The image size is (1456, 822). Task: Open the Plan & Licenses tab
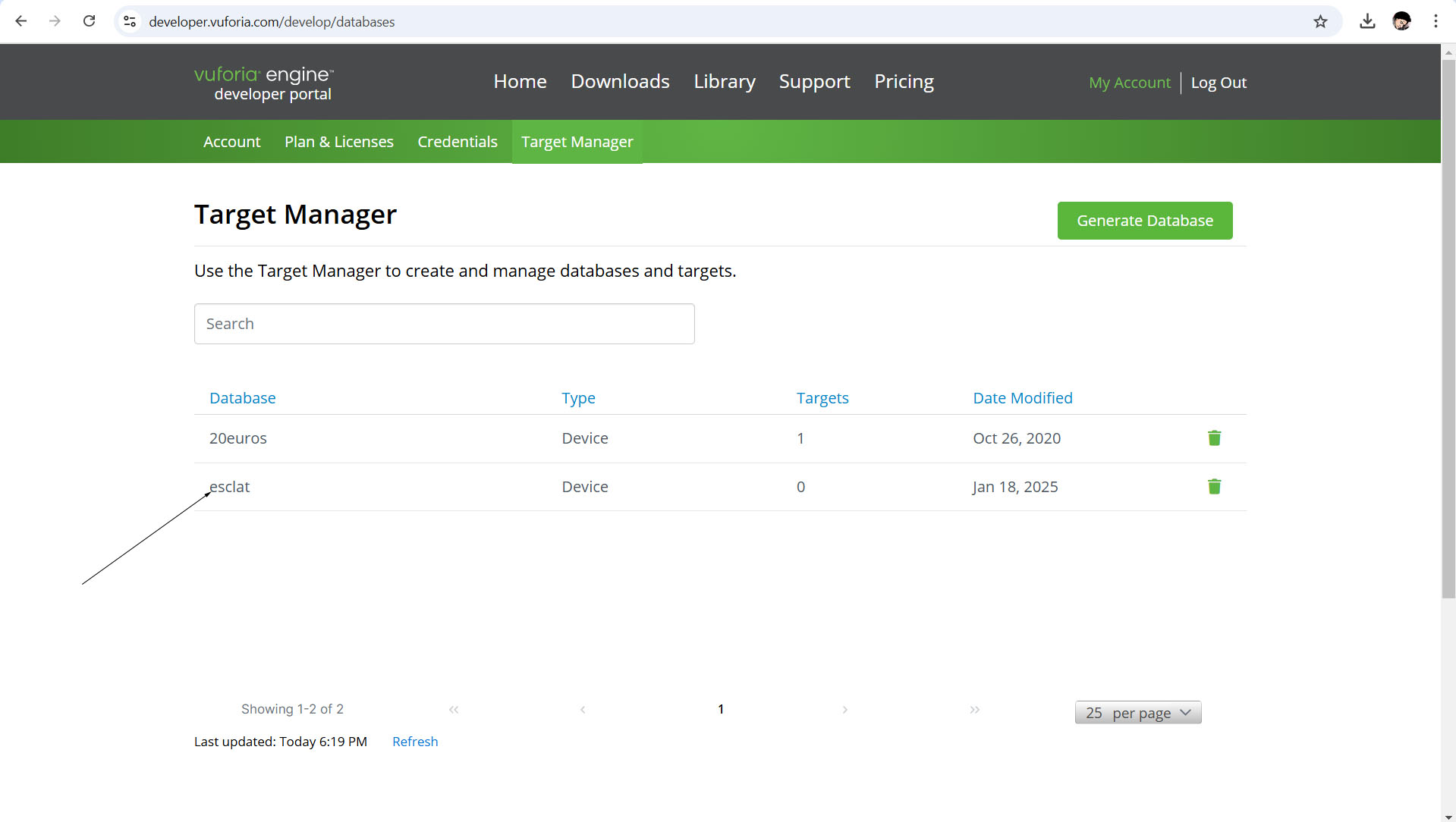pos(338,142)
